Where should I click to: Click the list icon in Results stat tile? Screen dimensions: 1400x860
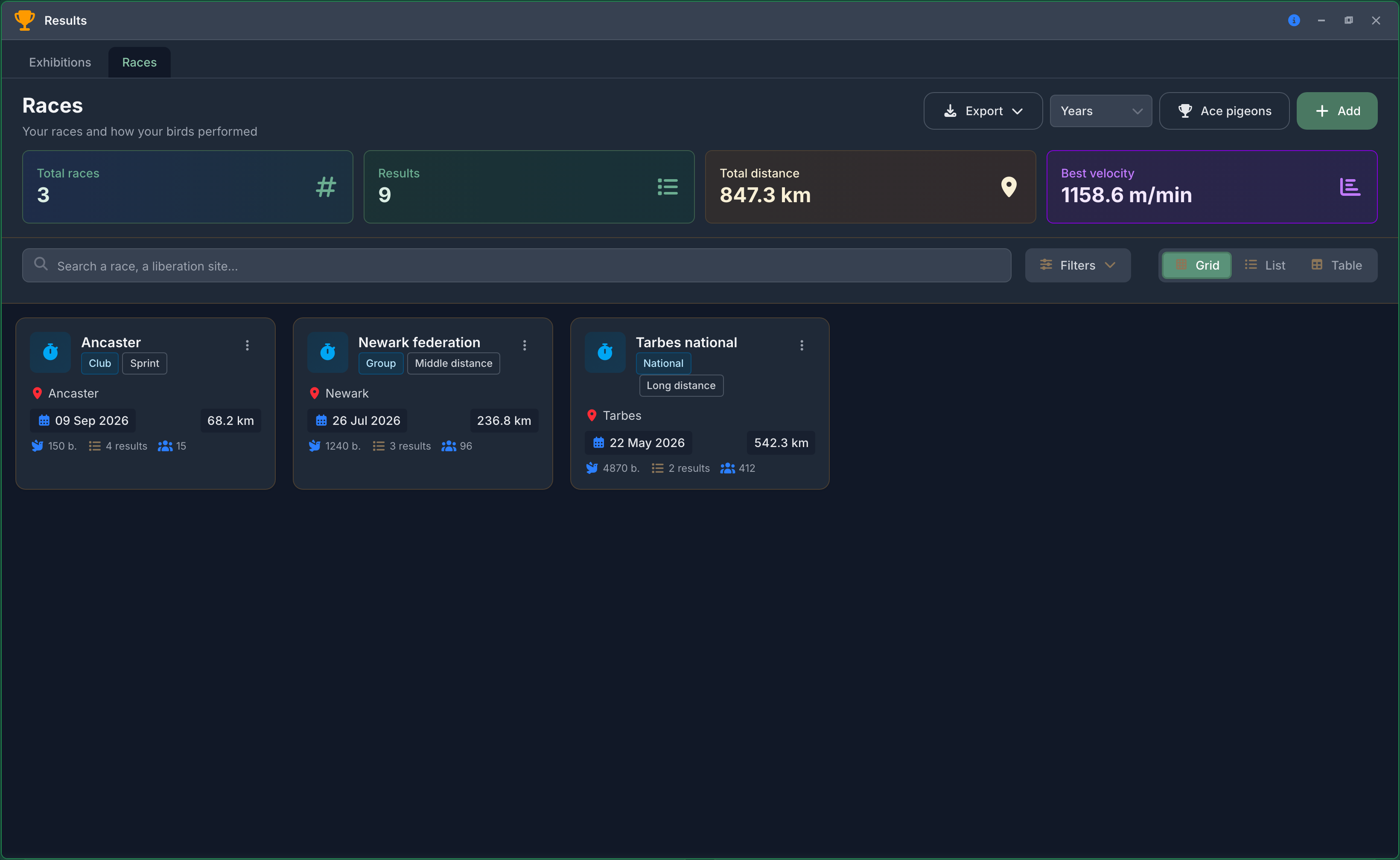668,186
